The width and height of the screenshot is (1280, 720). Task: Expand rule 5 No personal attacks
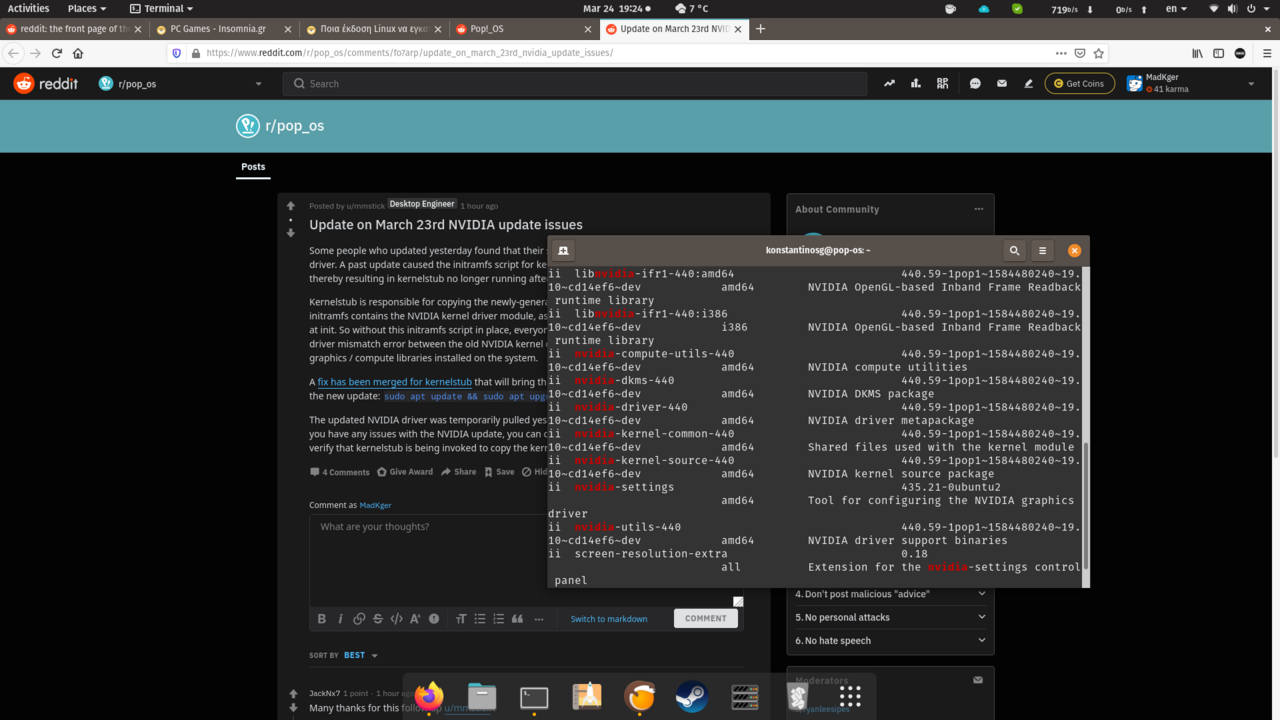[890, 617]
